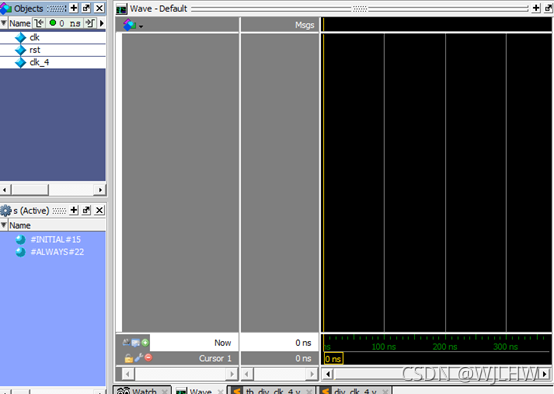Zoom the Objects pane with plus button
Viewport: 554px width, 394px height.
click(x=73, y=8)
